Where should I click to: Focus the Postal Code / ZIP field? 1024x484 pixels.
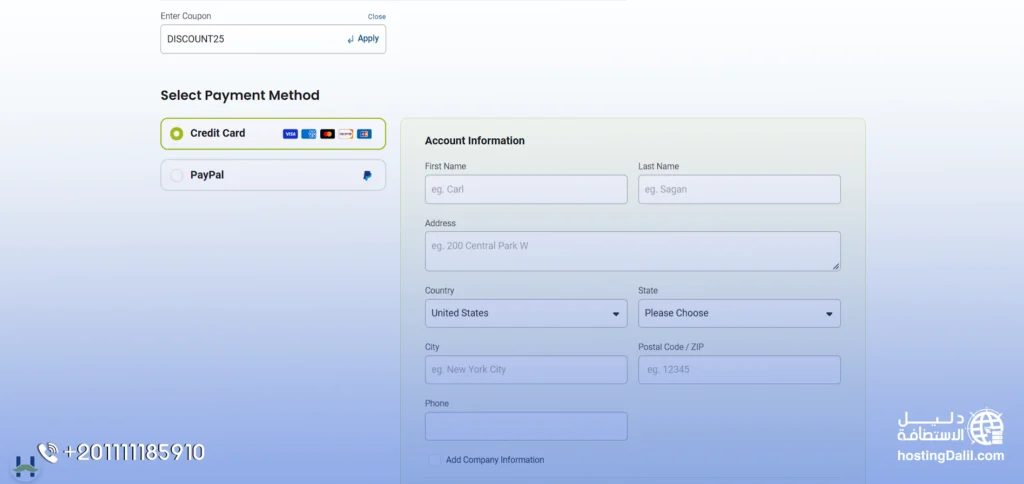(739, 370)
